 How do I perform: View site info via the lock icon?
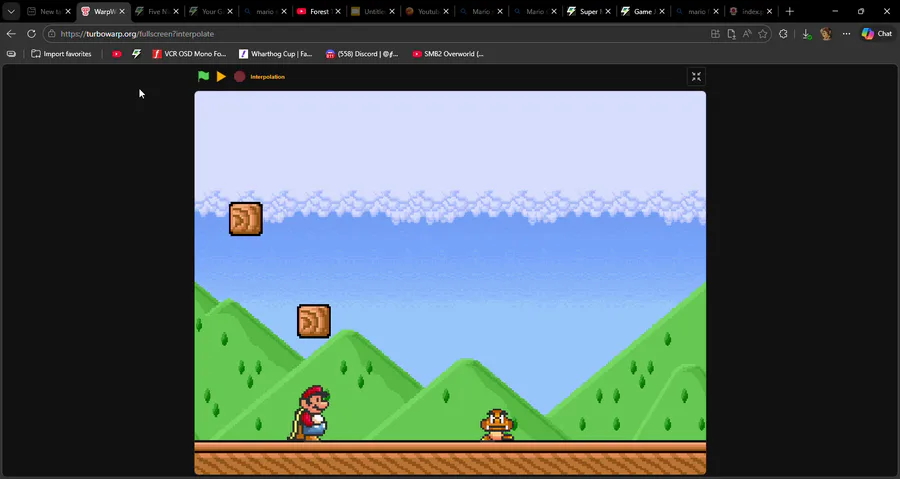tap(52, 34)
